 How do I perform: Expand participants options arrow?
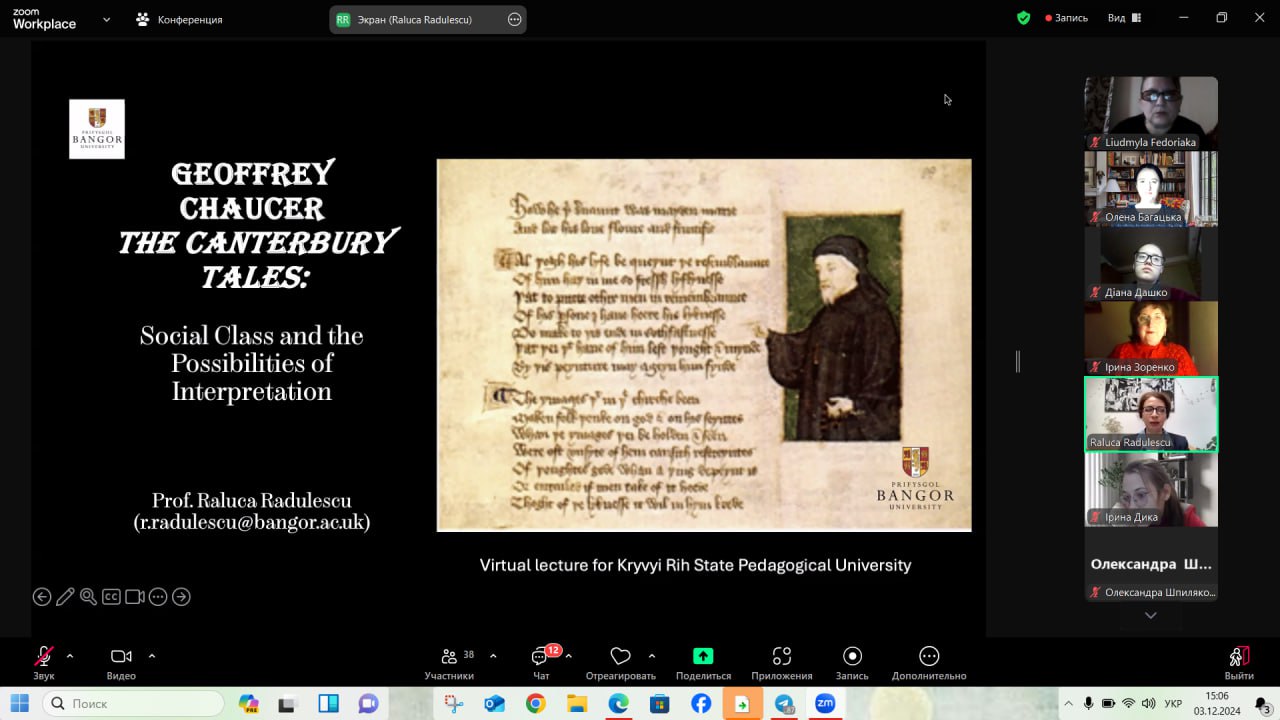tap(493, 656)
